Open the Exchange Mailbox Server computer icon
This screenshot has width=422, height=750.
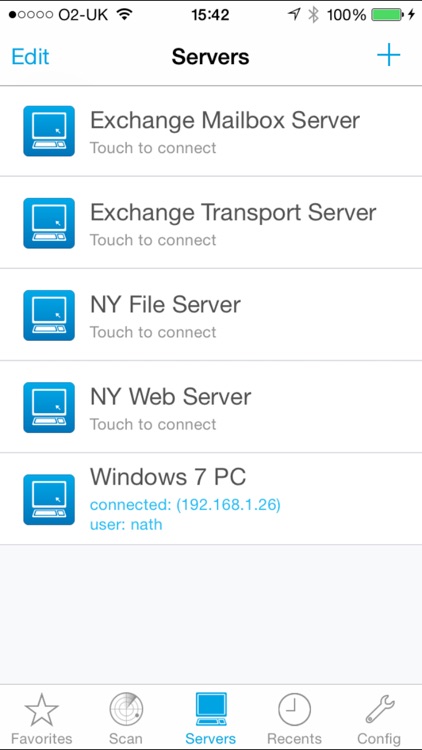49,131
